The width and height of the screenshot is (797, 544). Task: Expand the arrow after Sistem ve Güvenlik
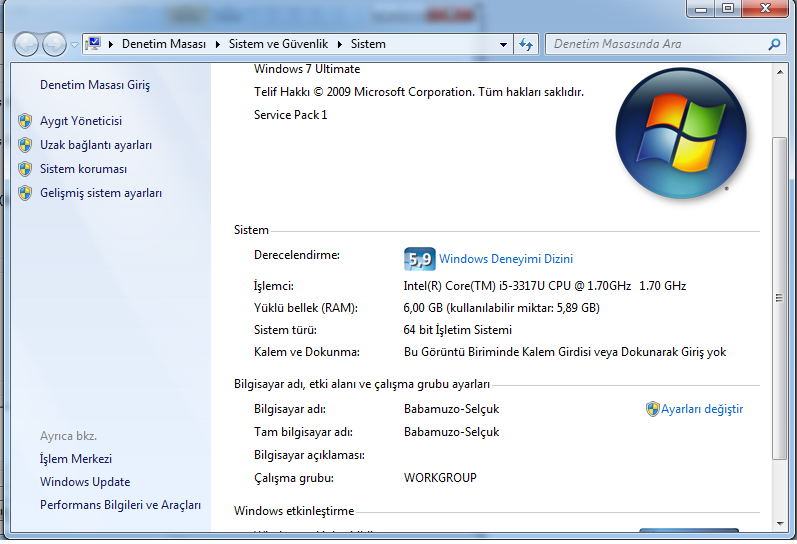point(340,44)
